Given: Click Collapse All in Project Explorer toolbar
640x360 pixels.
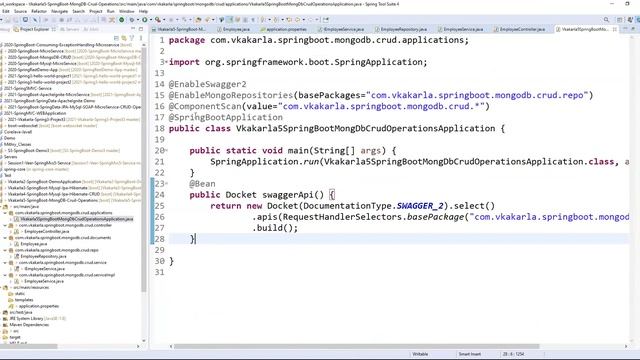Looking at the screenshot, I should click(116, 38).
